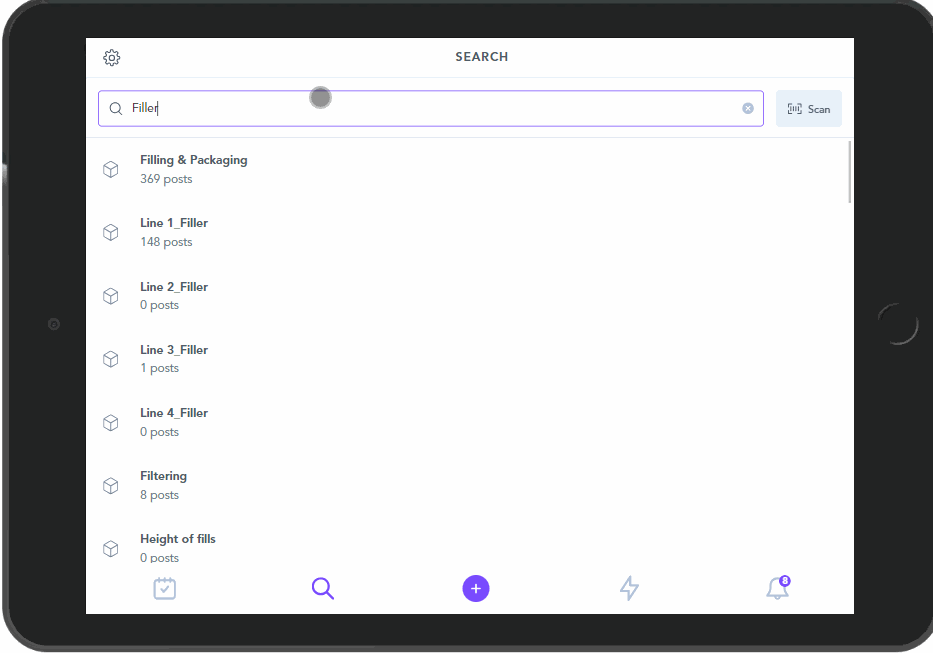Open settings via the gear icon

coord(112,58)
